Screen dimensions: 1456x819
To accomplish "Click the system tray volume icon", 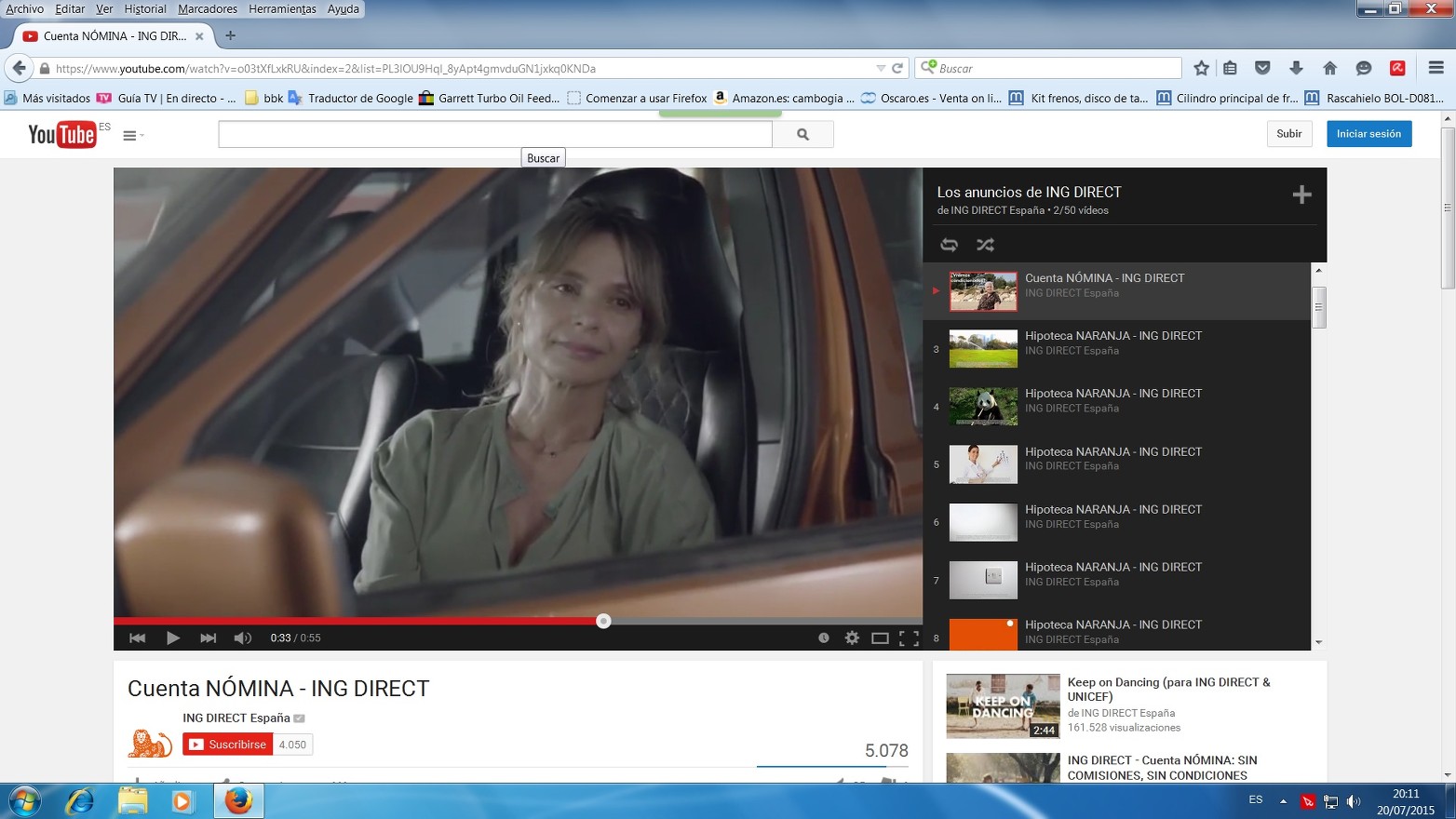I will [x=1354, y=801].
